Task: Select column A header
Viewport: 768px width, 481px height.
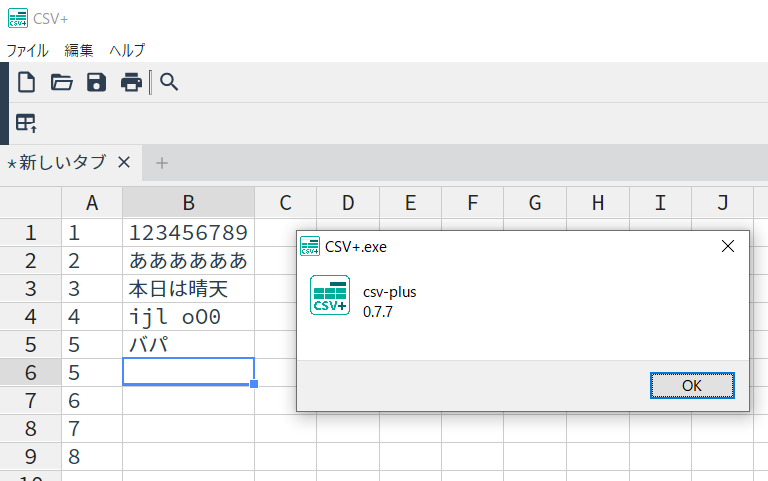Action: [x=92, y=203]
